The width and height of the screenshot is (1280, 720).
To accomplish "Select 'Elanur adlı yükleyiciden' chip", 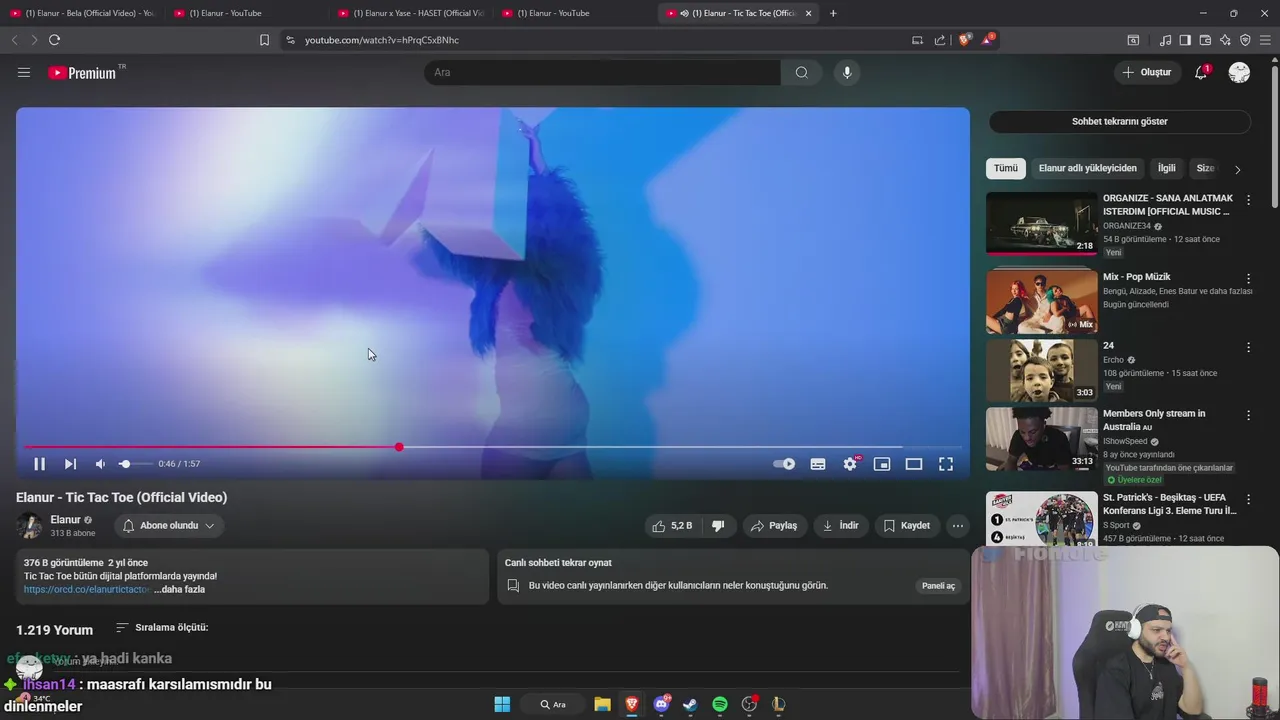I will point(1088,168).
